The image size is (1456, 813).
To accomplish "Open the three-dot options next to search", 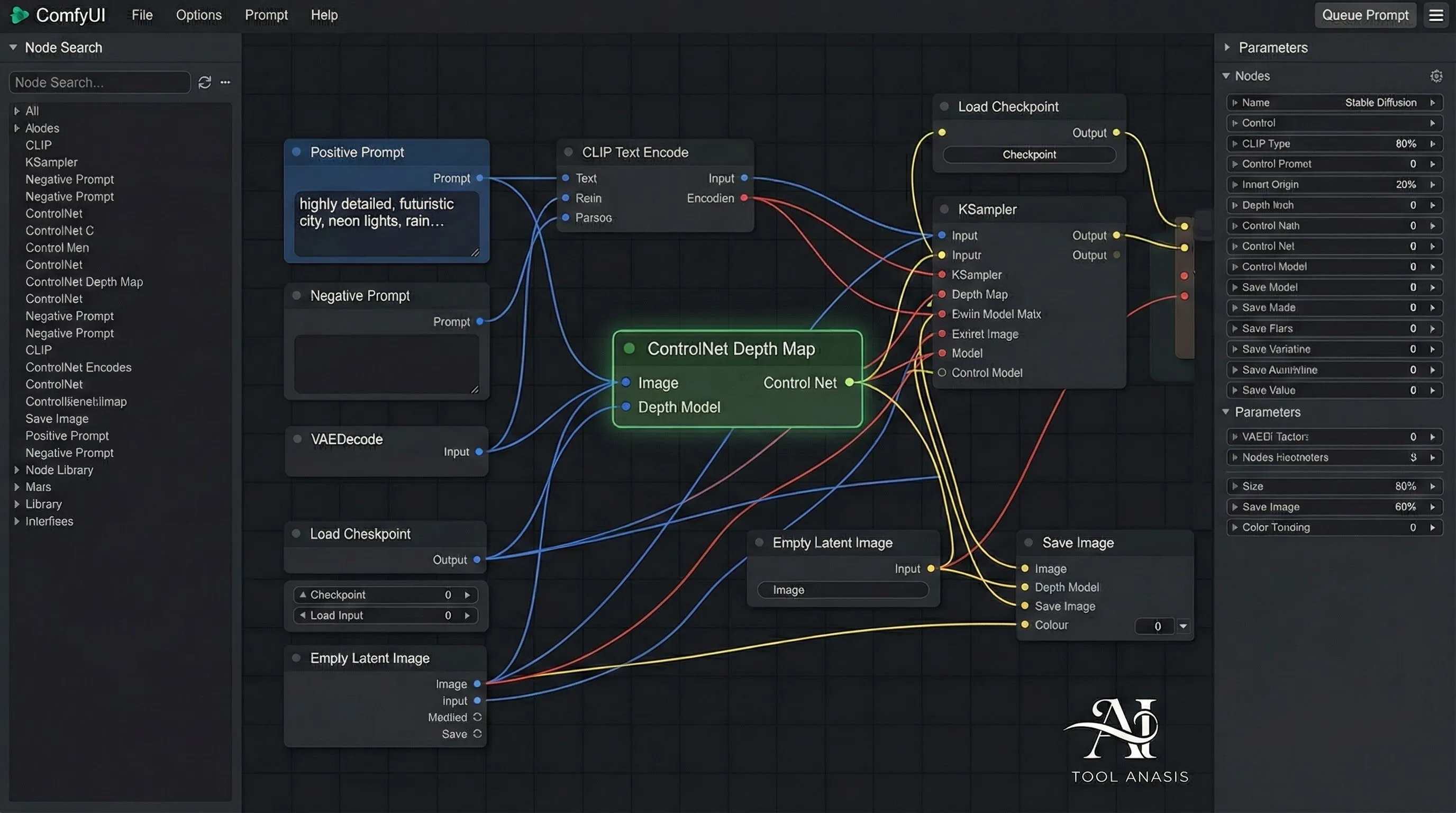I will pyautogui.click(x=225, y=83).
